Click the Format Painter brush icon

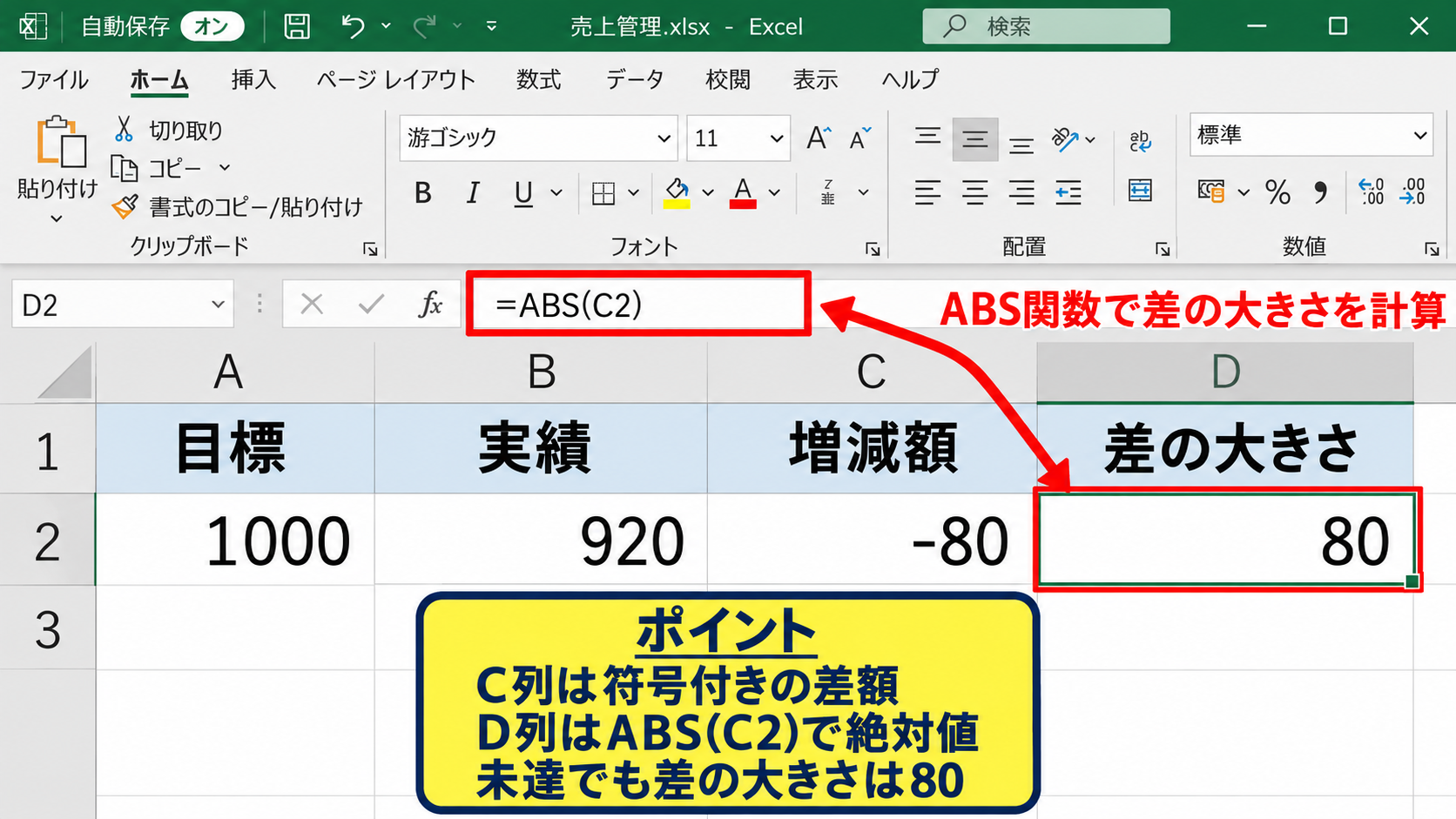pos(125,206)
